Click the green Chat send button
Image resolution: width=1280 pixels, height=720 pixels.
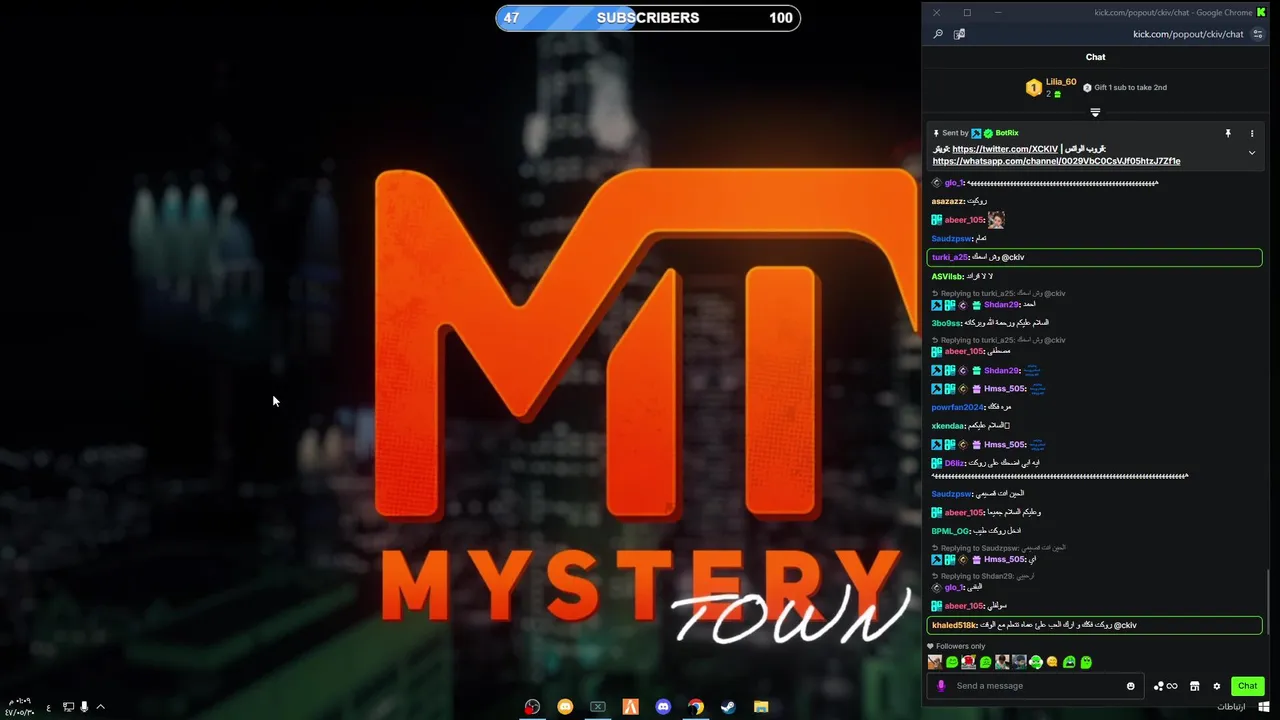[x=1247, y=686]
